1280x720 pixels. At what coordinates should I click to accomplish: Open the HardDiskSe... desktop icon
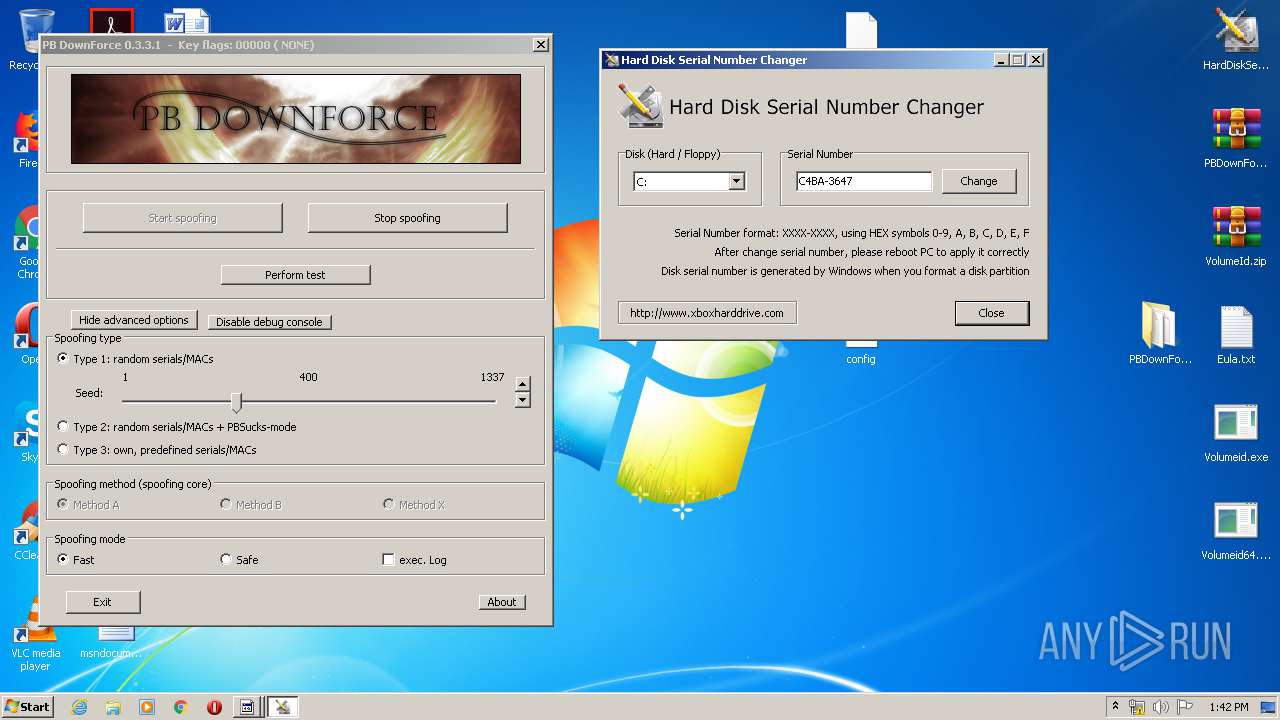click(x=1236, y=40)
